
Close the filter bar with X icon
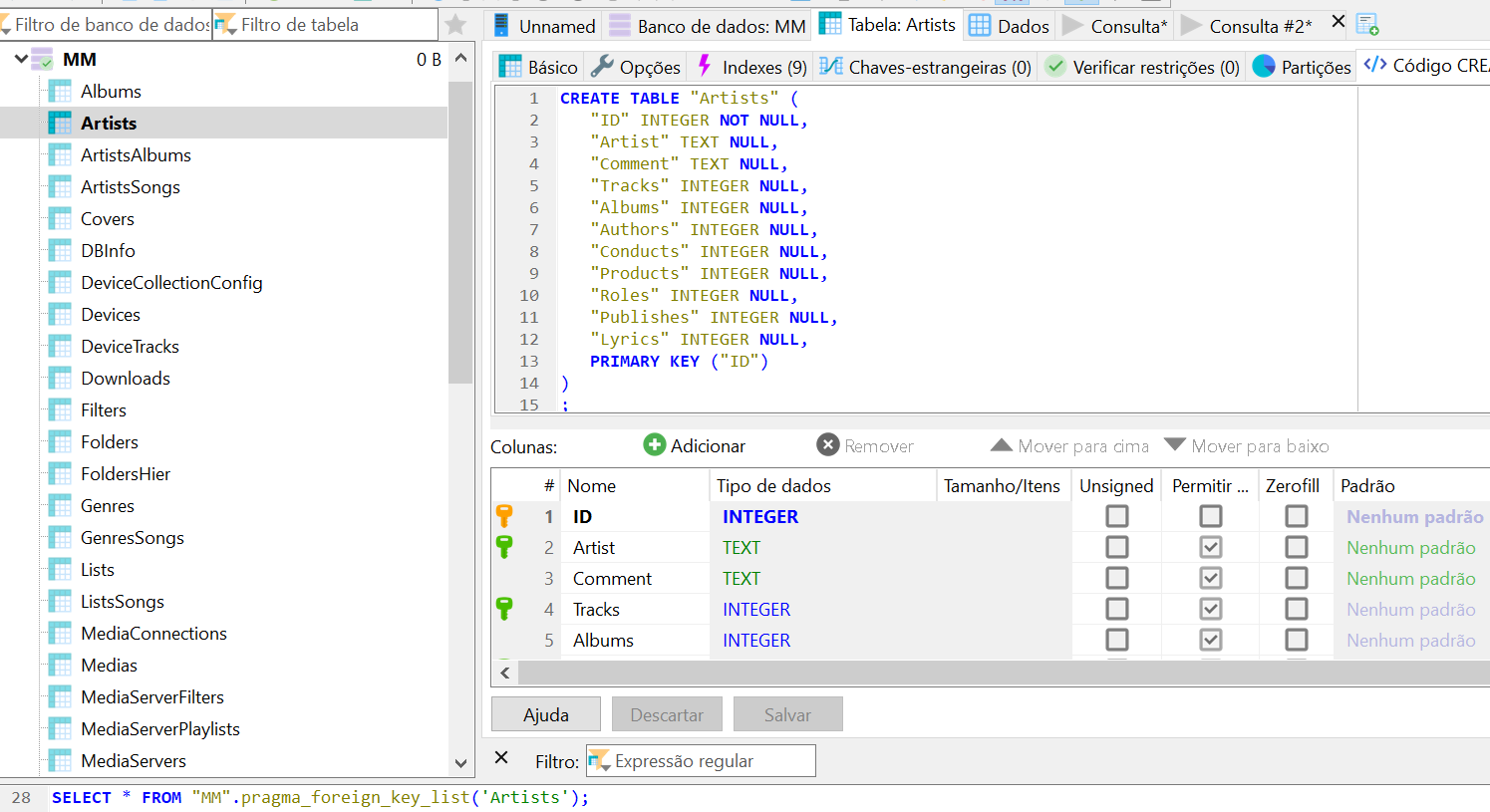point(502,758)
